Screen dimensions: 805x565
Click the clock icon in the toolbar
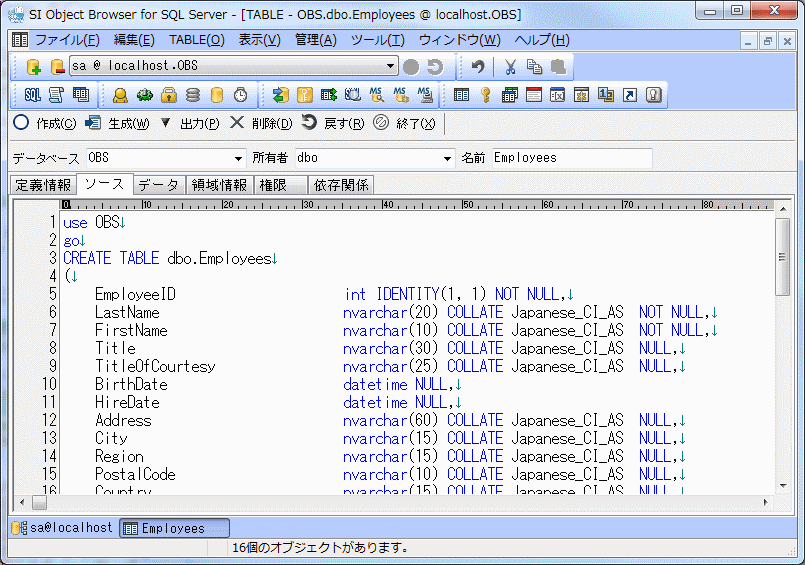point(240,95)
